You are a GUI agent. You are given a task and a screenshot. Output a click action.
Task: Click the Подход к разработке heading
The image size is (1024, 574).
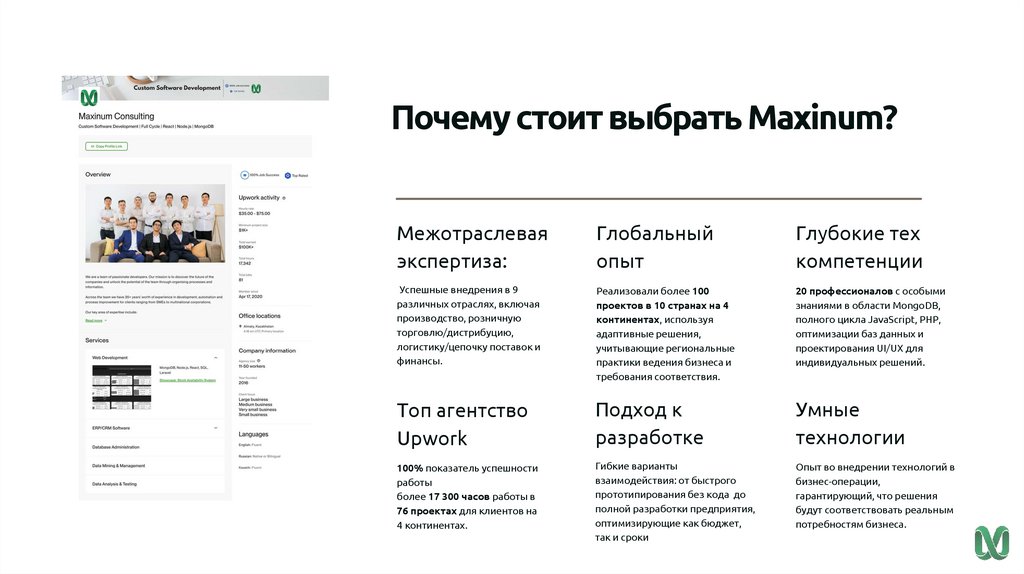[x=649, y=423]
